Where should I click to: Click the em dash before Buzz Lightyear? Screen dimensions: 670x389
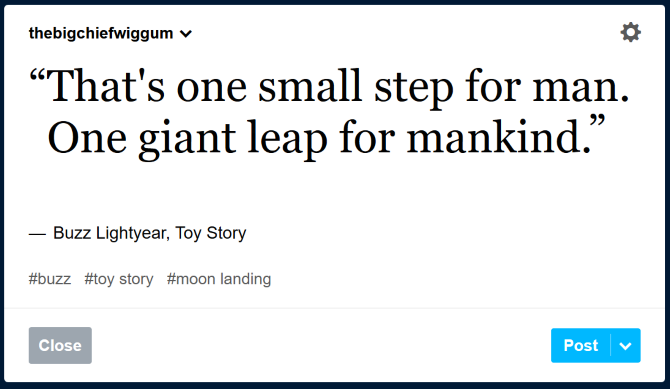coord(37,234)
